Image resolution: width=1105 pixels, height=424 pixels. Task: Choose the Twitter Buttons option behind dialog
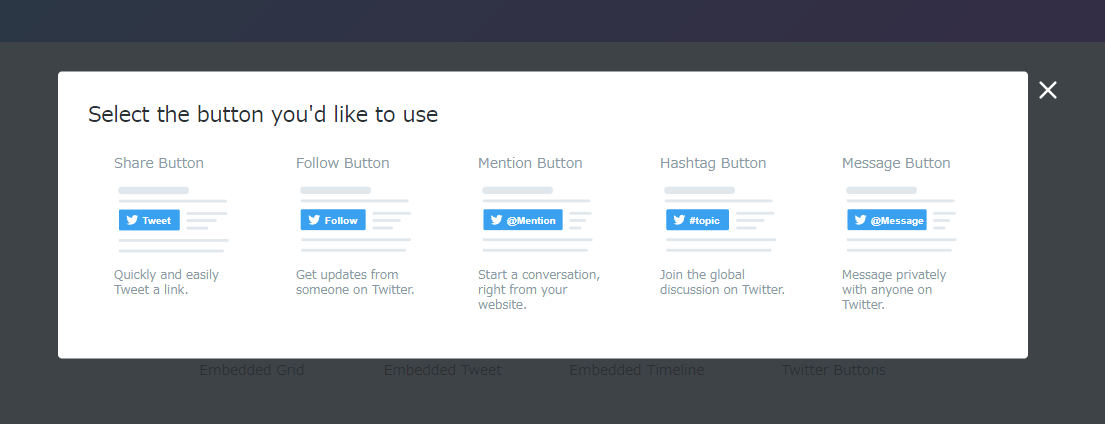point(834,370)
